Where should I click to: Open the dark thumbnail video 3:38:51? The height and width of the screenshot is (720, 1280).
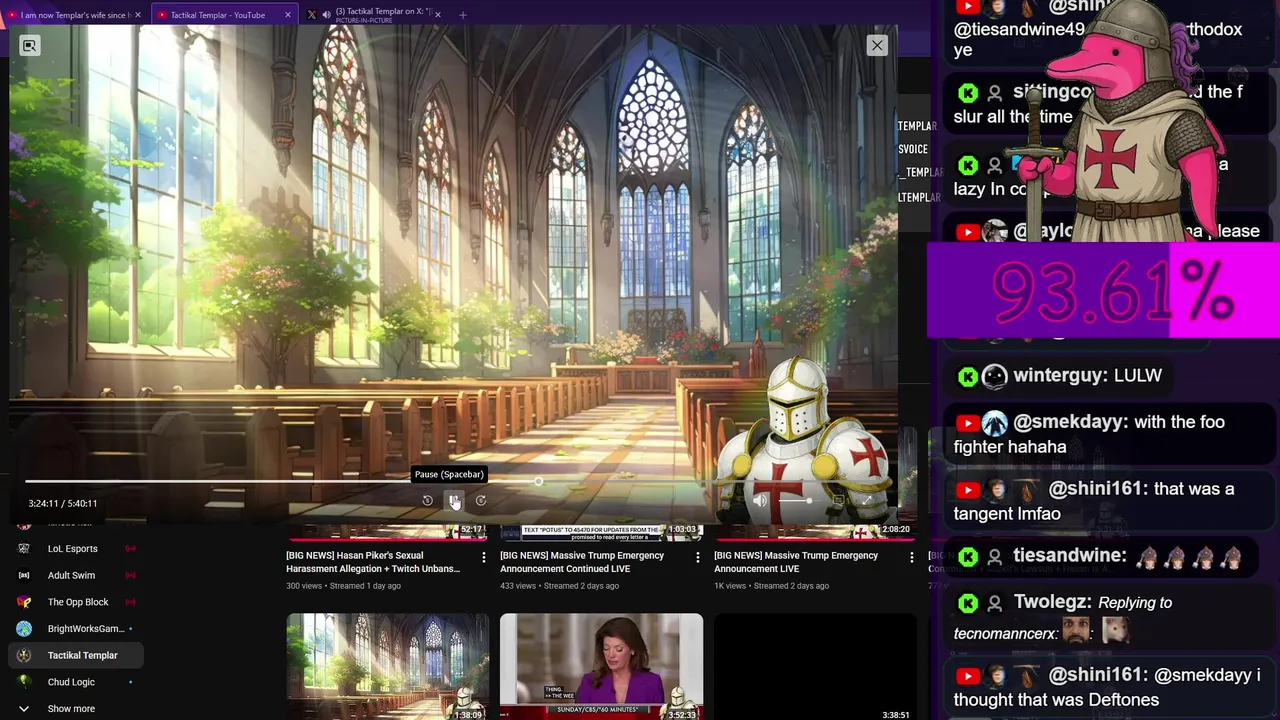815,666
